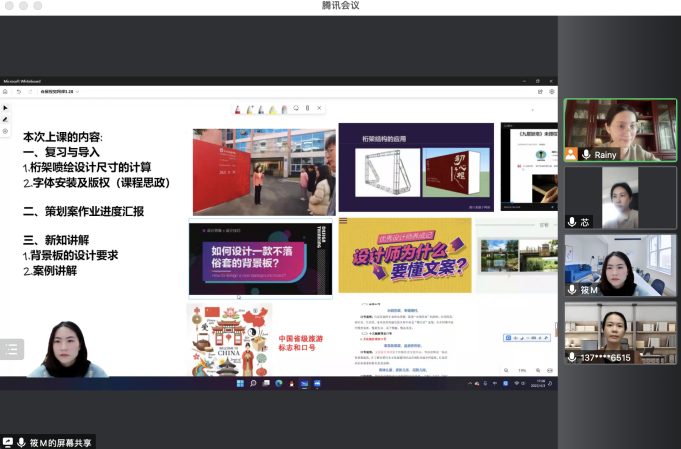
Task: Click text 2.字体安装及版权（课程思政）
Action: pos(96,183)
